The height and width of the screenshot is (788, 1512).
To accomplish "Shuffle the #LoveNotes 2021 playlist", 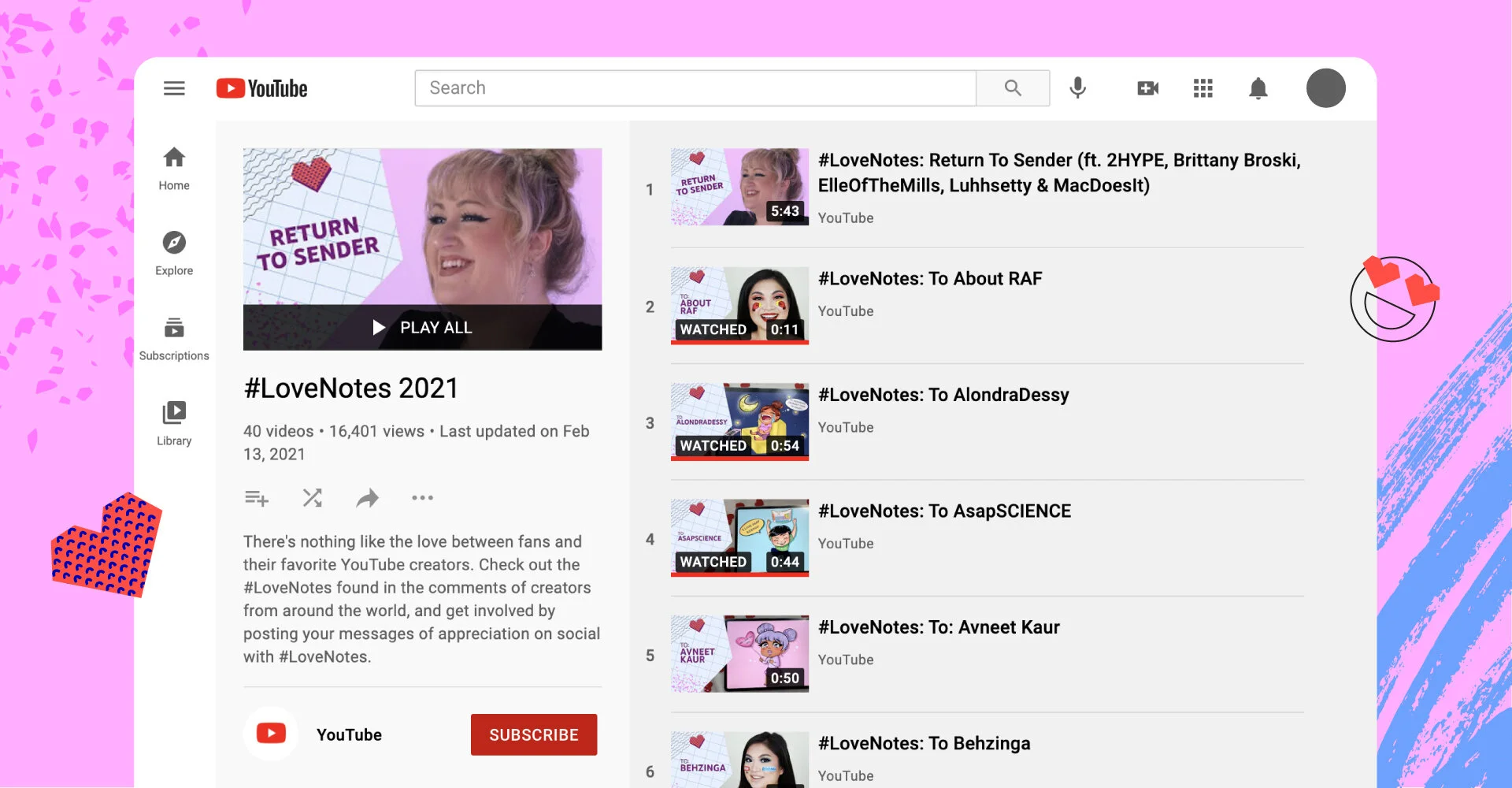I will click(313, 498).
